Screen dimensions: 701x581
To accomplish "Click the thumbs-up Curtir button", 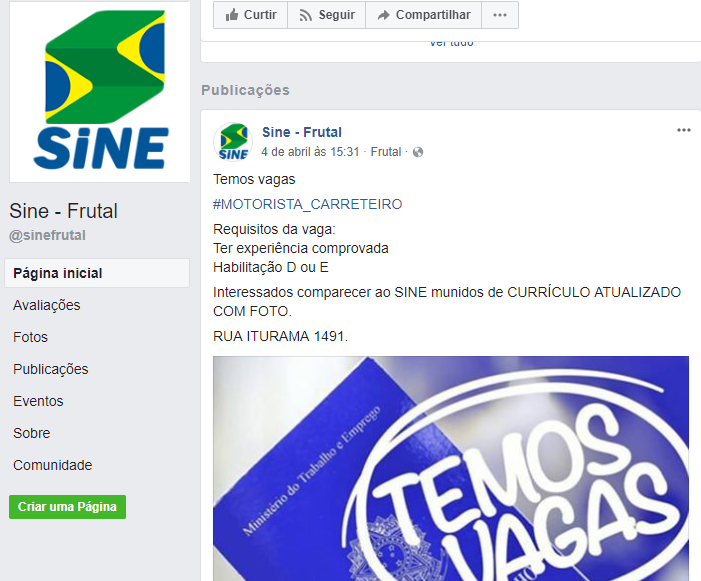I will pyautogui.click(x=250, y=15).
